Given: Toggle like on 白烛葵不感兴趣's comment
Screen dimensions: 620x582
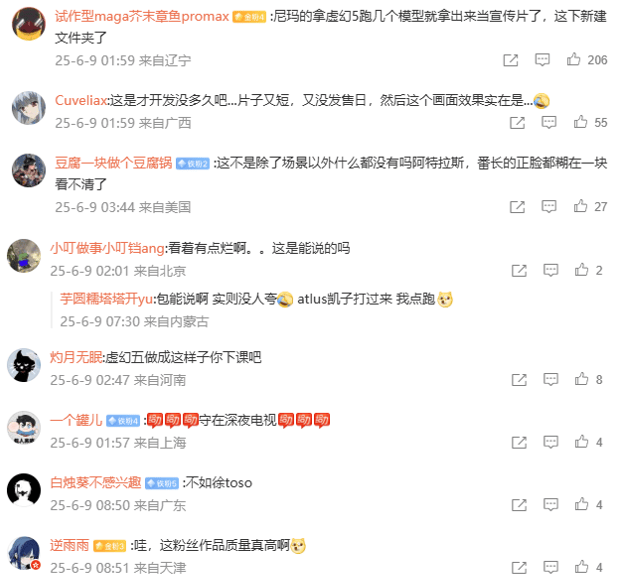Looking at the screenshot, I should point(581,505).
